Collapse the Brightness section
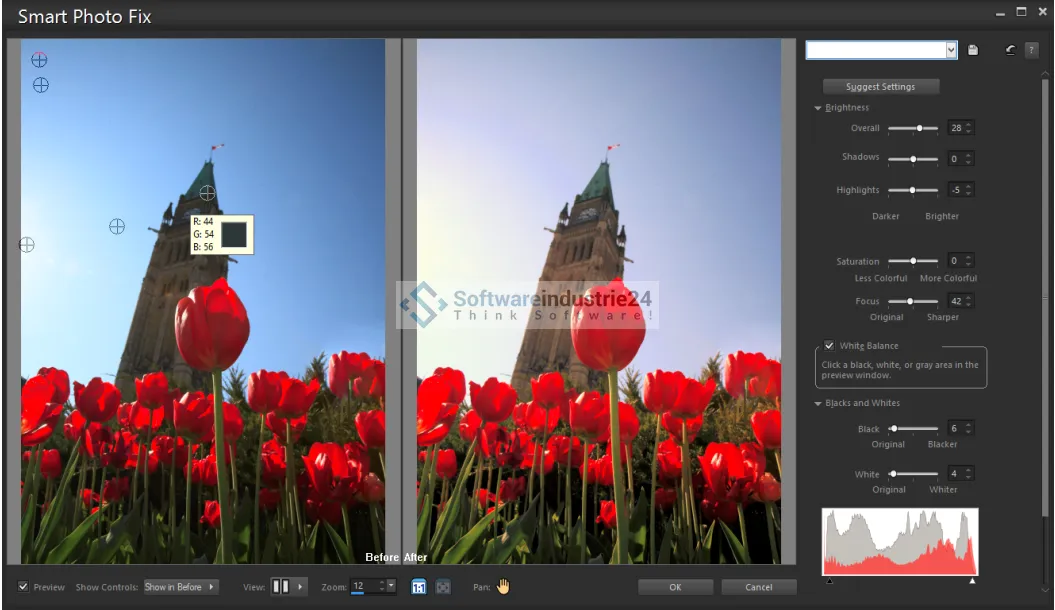The width and height of the screenshot is (1055, 610). [x=818, y=108]
